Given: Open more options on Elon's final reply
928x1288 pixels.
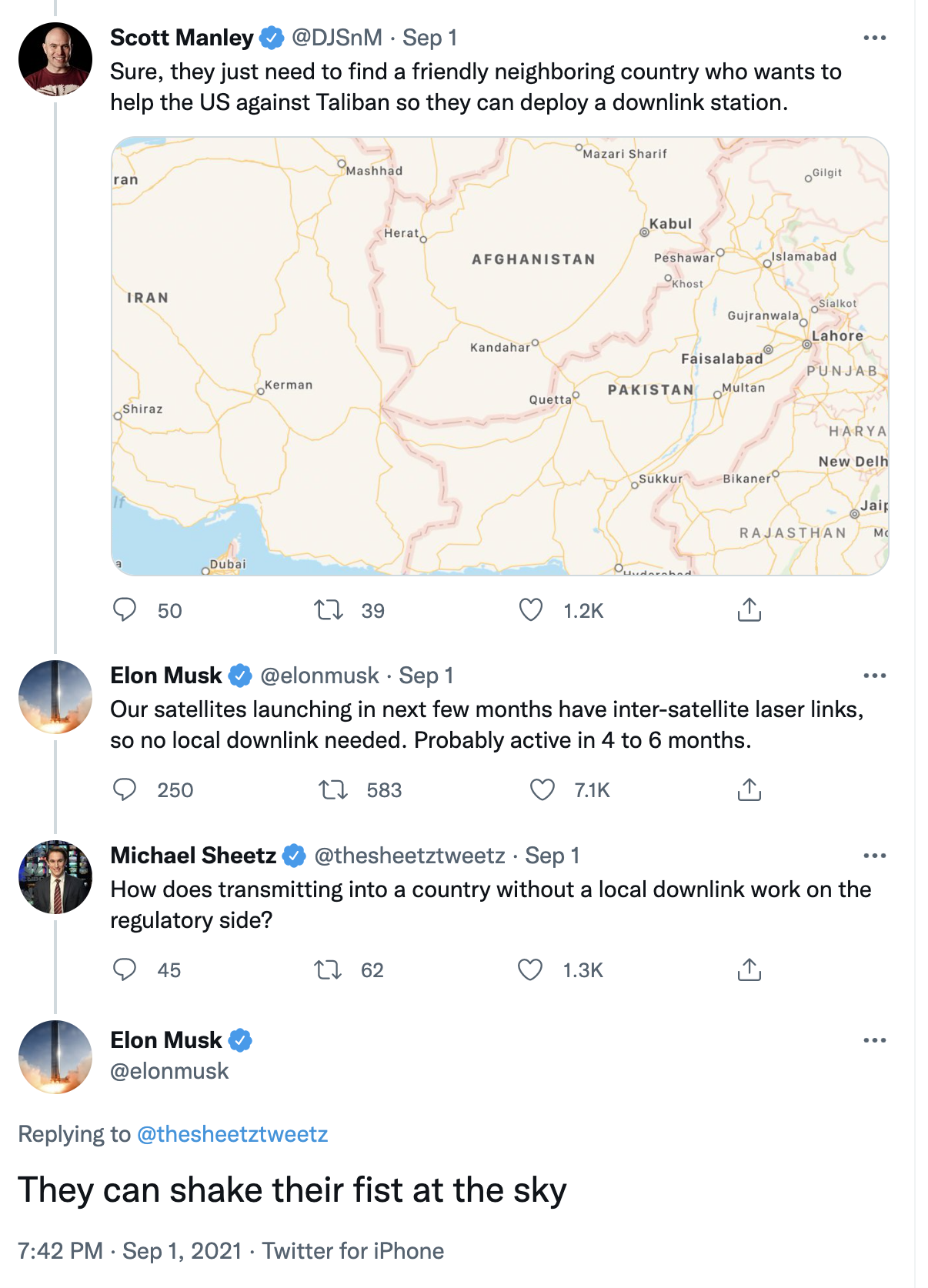Looking at the screenshot, I should 874,1040.
